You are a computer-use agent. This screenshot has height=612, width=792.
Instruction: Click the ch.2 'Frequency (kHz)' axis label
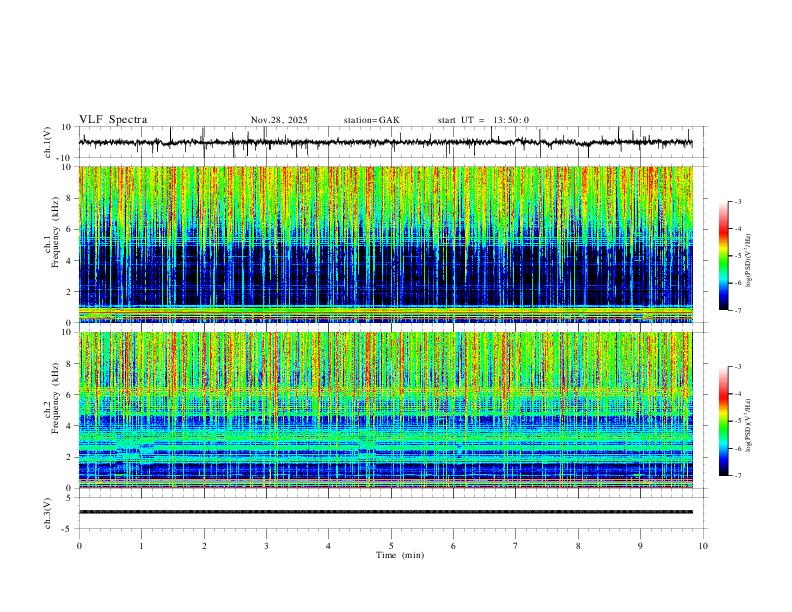click(x=55, y=398)
